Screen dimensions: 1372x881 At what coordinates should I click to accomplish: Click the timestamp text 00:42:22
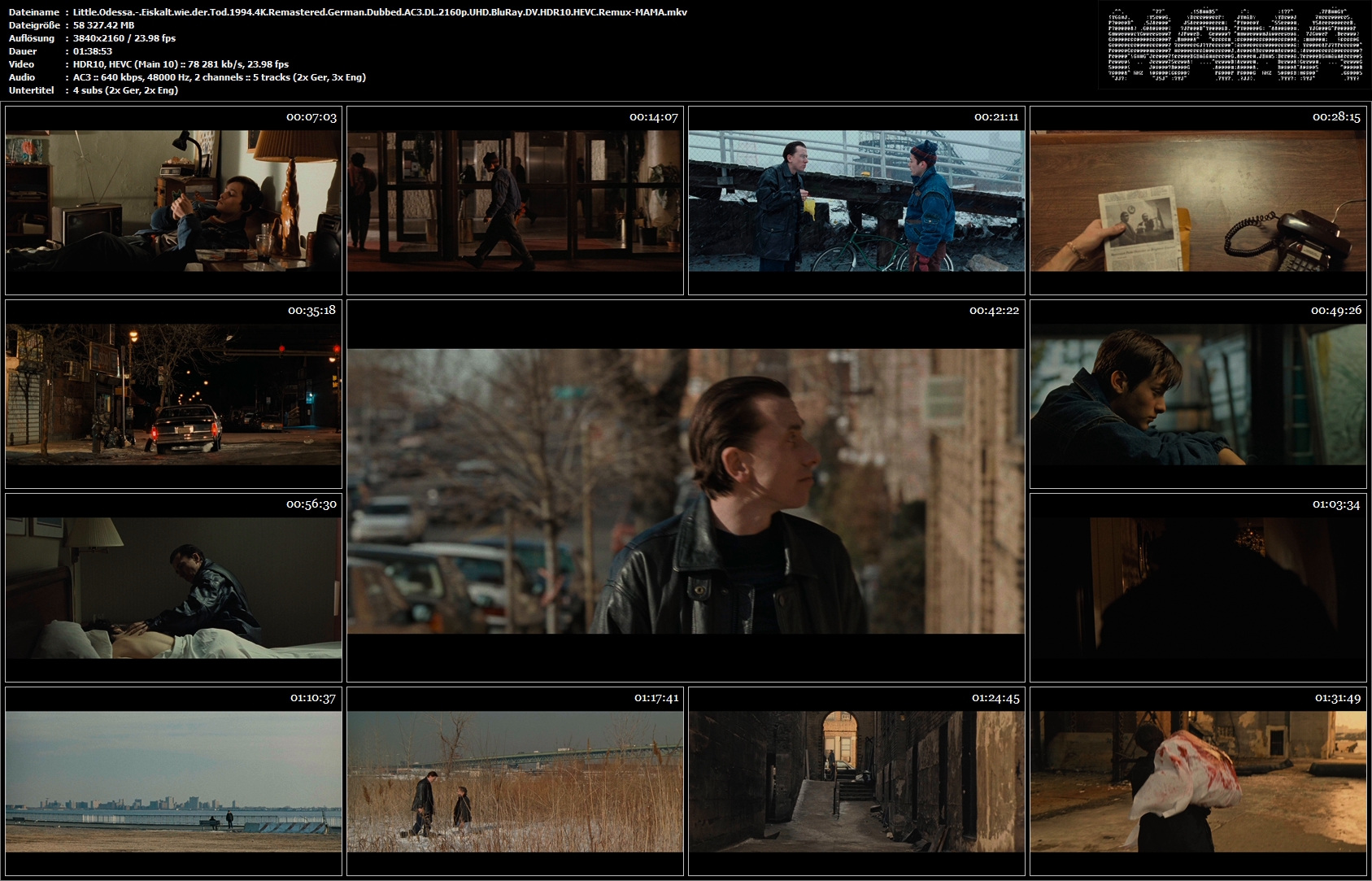[994, 311]
